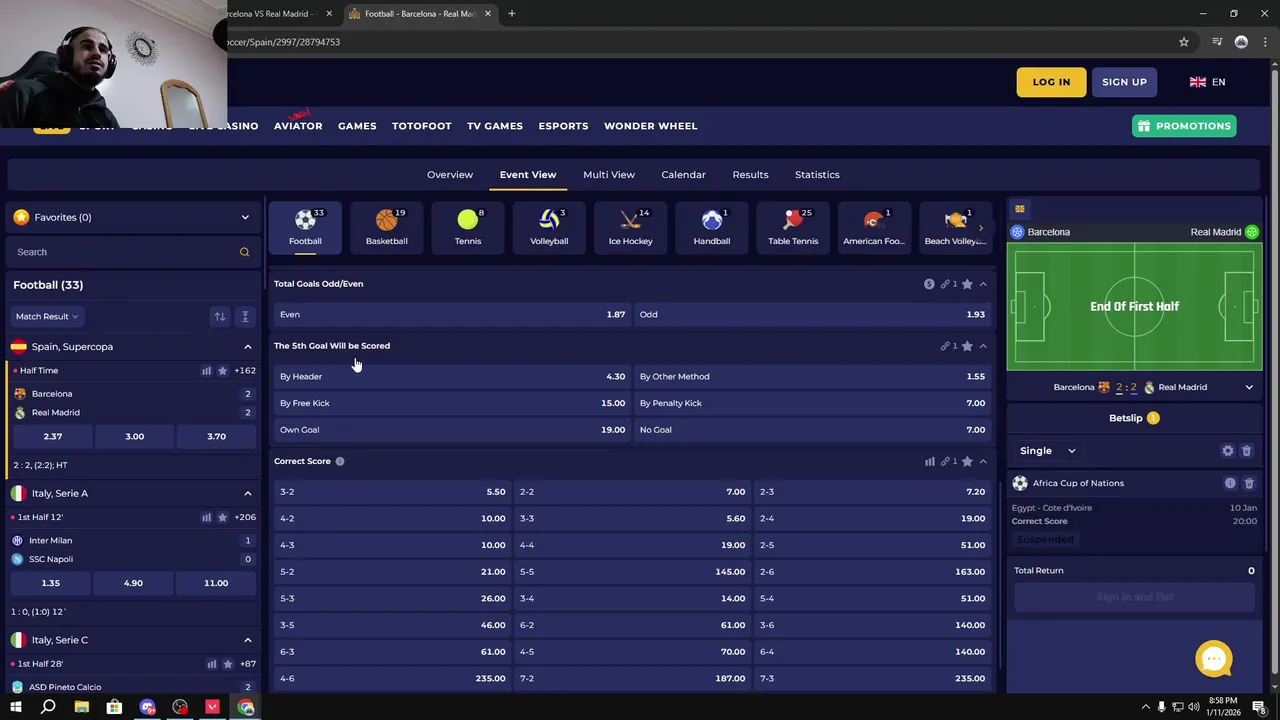Switch to the Overview tab

(450, 175)
